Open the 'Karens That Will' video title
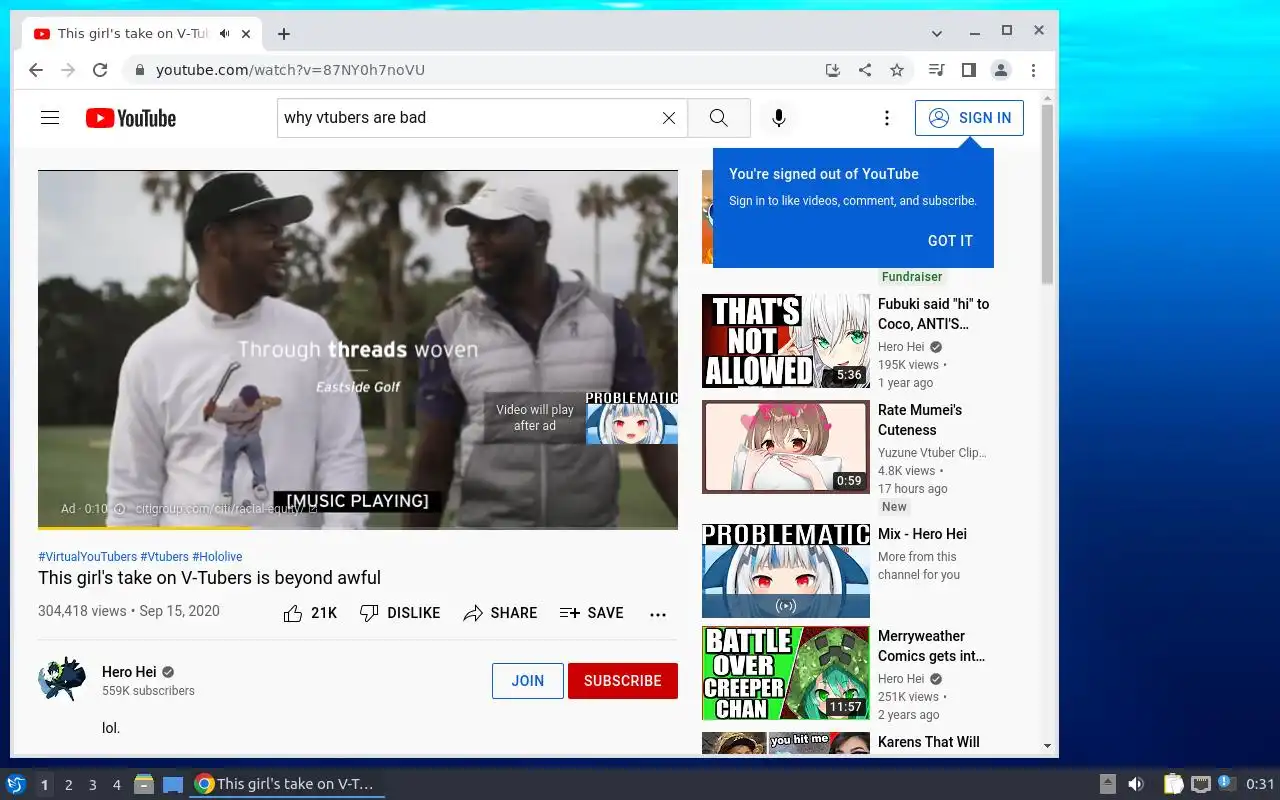The width and height of the screenshot is (1280, 800). pyautogui.click(x=929, y=742)
